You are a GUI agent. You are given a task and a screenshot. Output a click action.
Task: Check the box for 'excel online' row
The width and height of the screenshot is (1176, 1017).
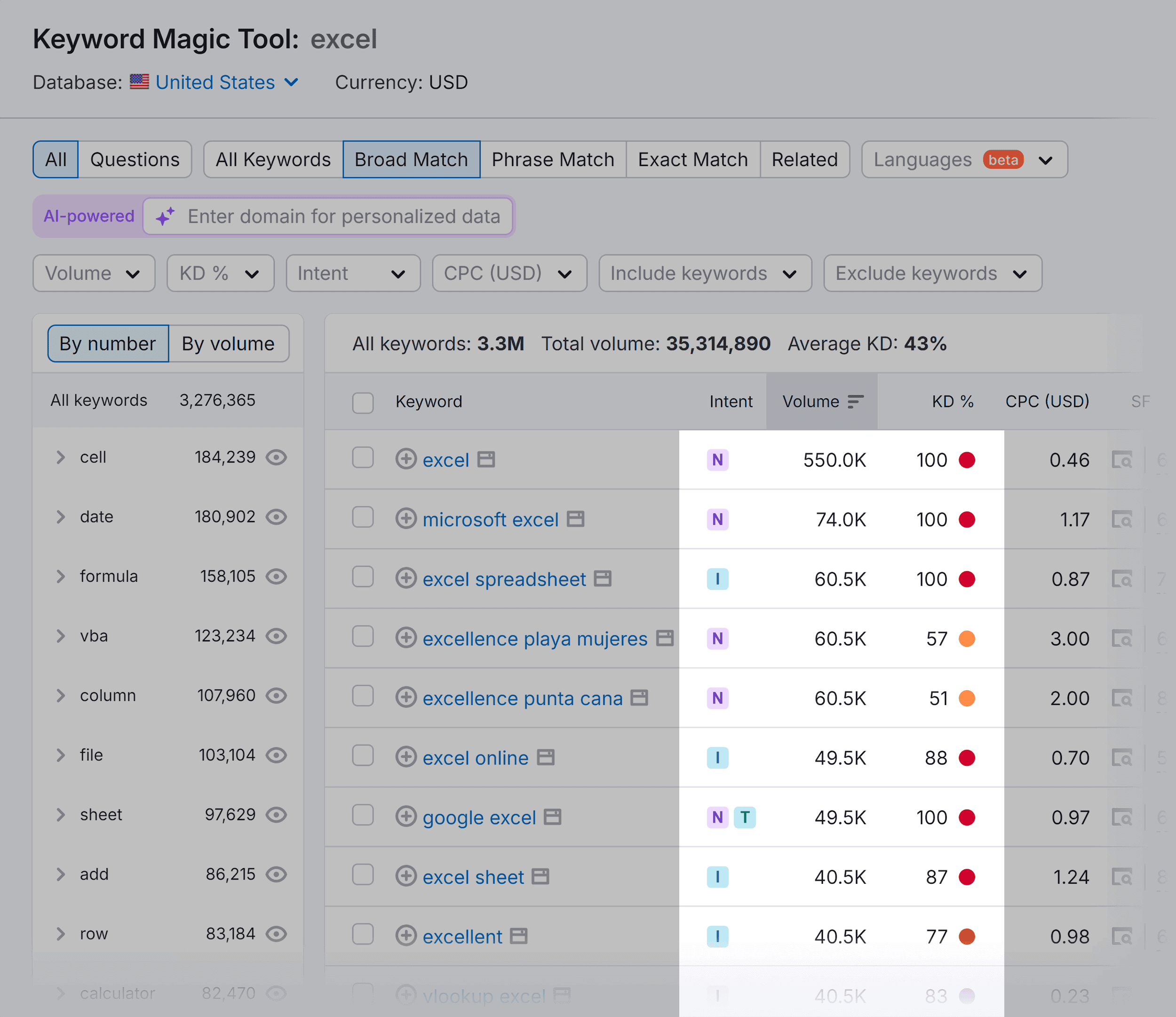(363, 755)
